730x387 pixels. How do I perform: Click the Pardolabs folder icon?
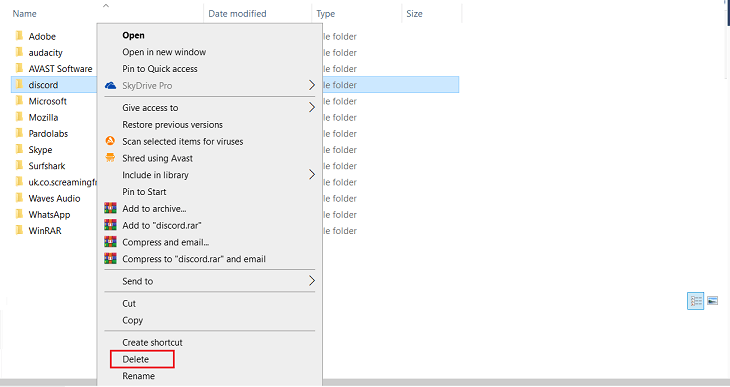tap(19, 134)
